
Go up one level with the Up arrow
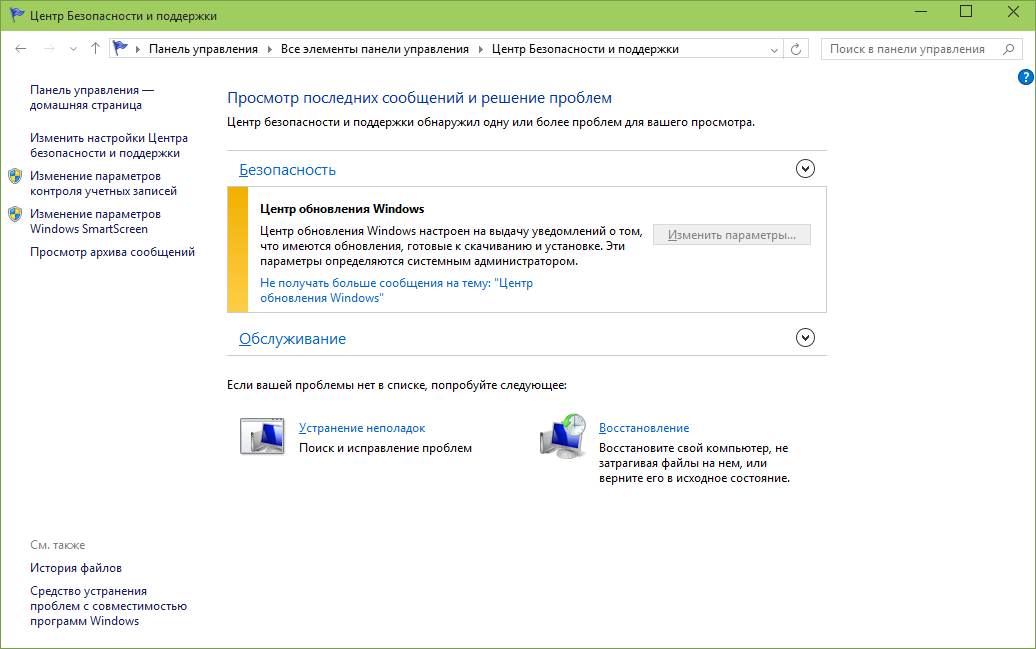point(95,49)
